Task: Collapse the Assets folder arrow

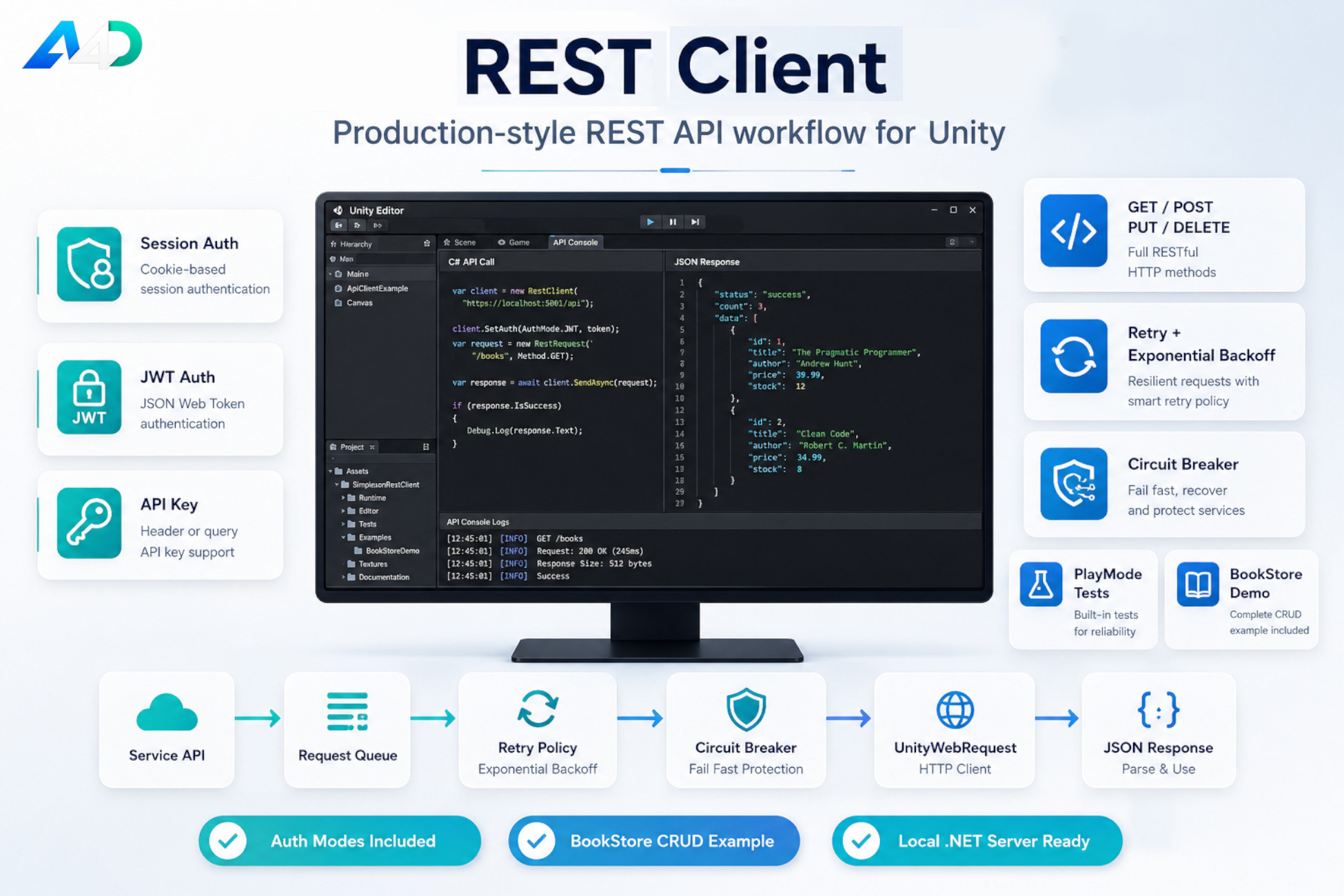Action: pos(331,471)
